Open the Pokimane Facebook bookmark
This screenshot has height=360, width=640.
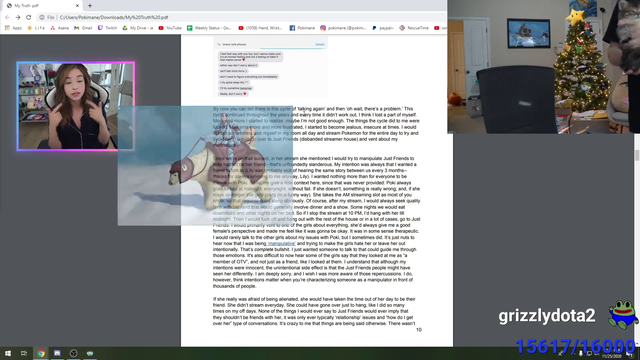pos(302,28)
